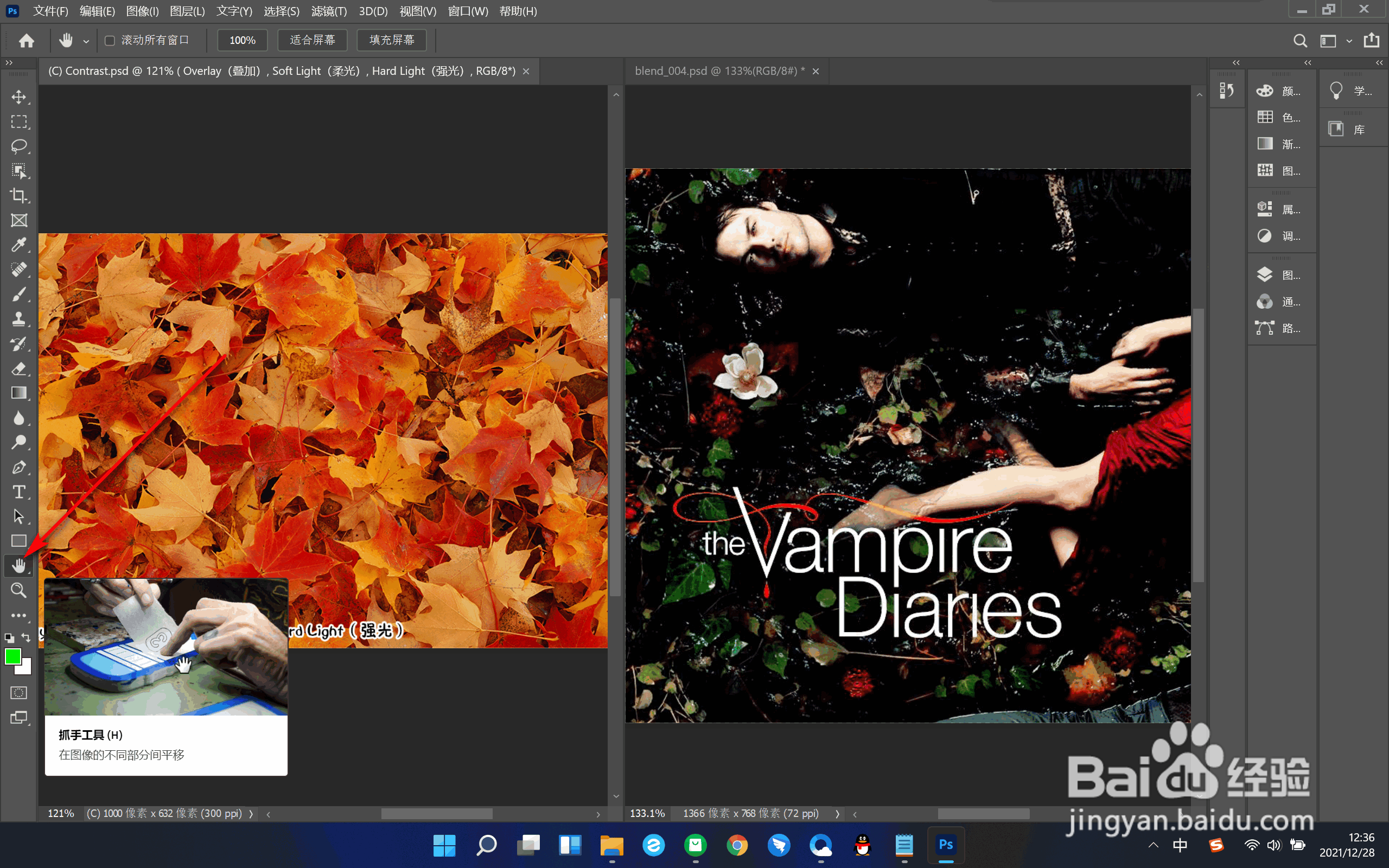Select the Crop tool
Image resolution: width=1389 pixels, height=868 pixels.
tap(18, 196)
